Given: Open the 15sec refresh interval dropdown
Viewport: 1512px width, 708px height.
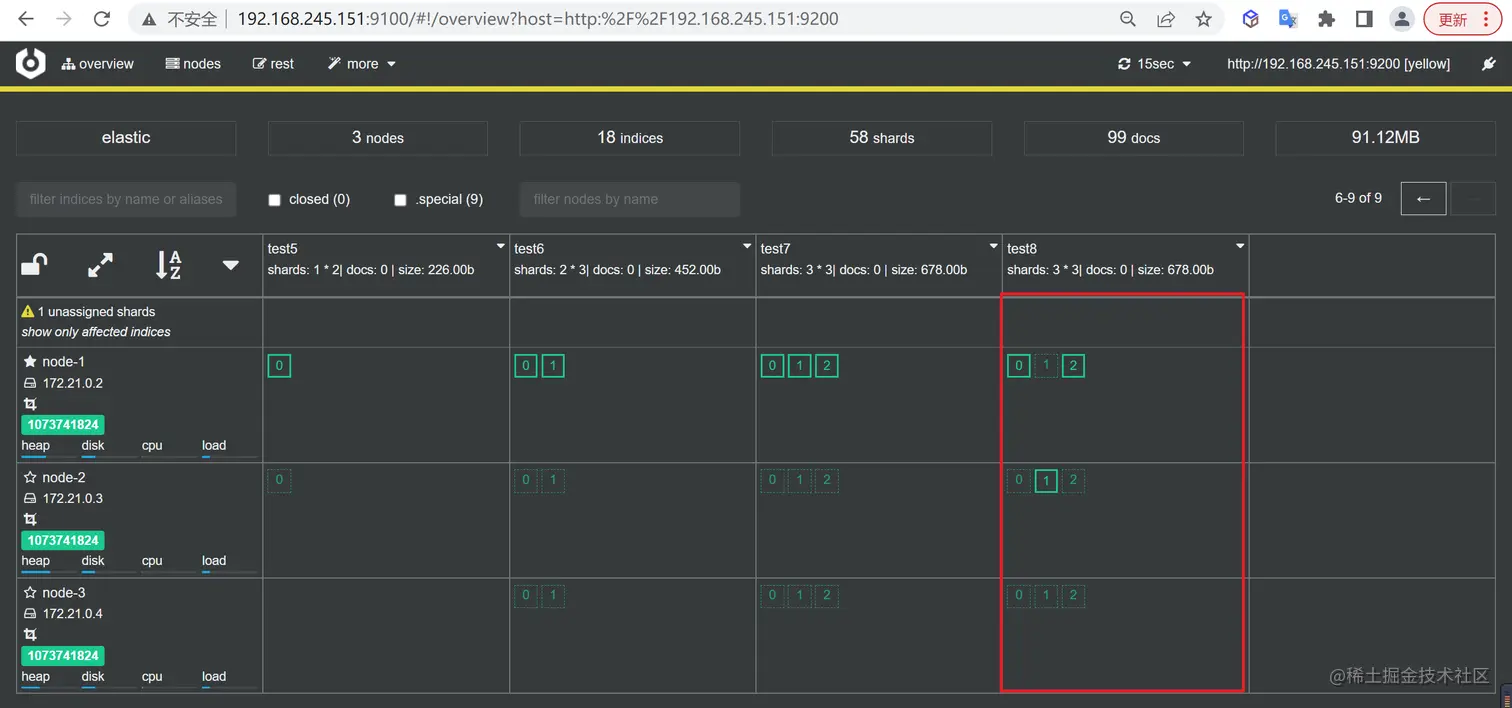Looking at the screenshot, I should click(1155, 63).
